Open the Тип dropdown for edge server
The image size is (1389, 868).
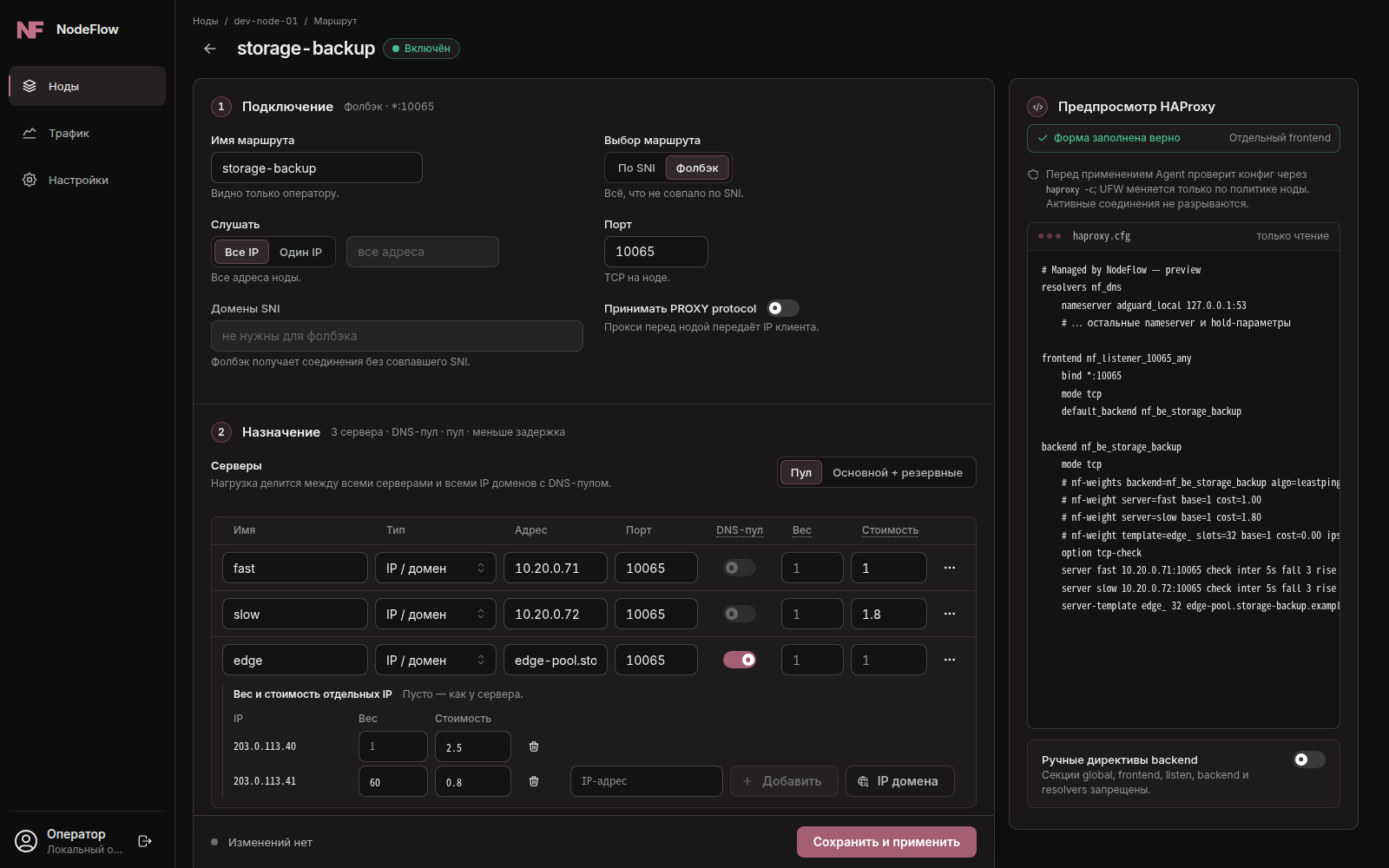click(x=436, y=660)
